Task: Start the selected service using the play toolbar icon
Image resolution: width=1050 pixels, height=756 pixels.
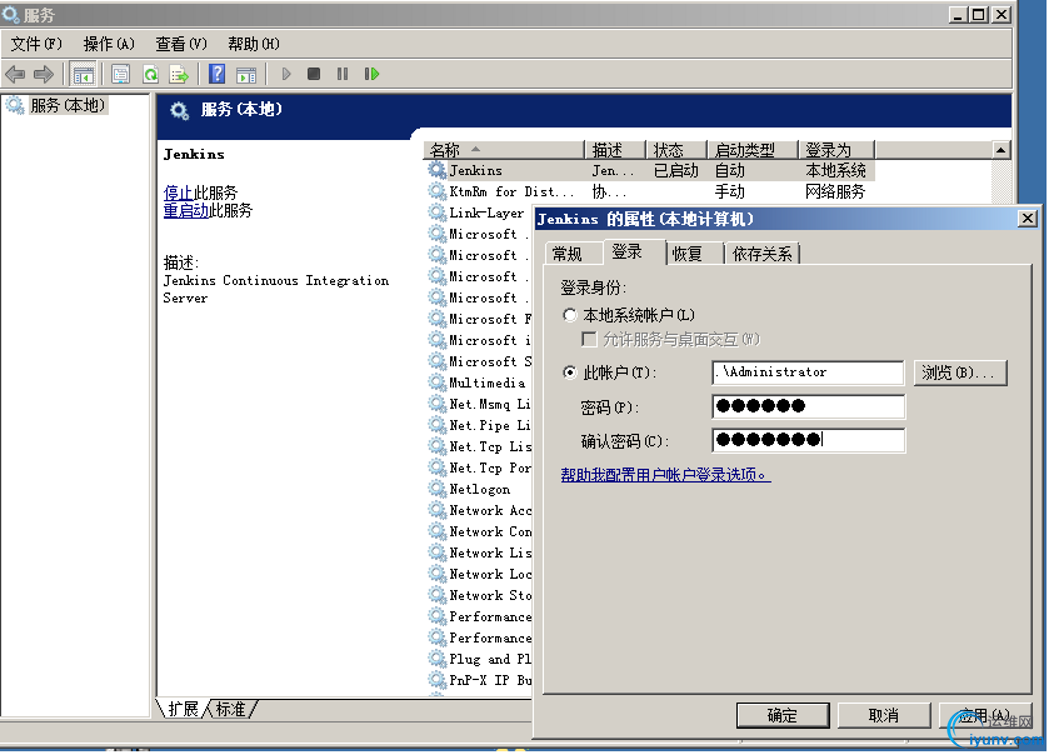Action: [287, 73]
